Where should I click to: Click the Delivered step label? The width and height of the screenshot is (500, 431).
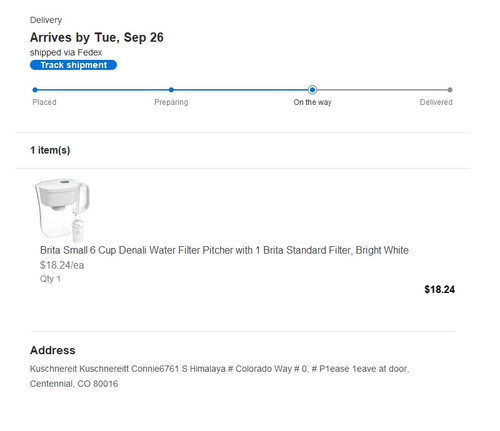point(436,102)
